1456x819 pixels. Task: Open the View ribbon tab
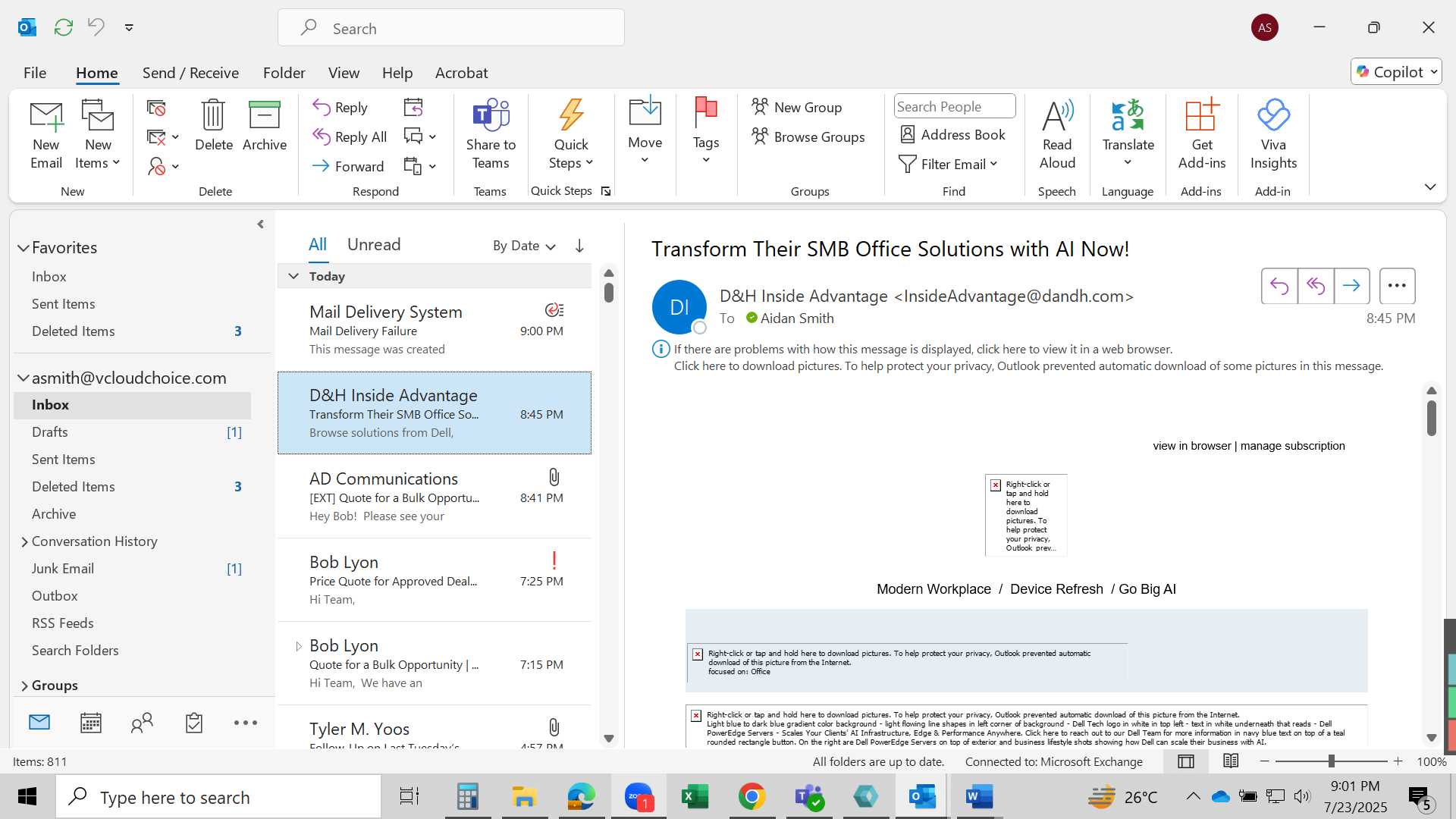(344, 73)
